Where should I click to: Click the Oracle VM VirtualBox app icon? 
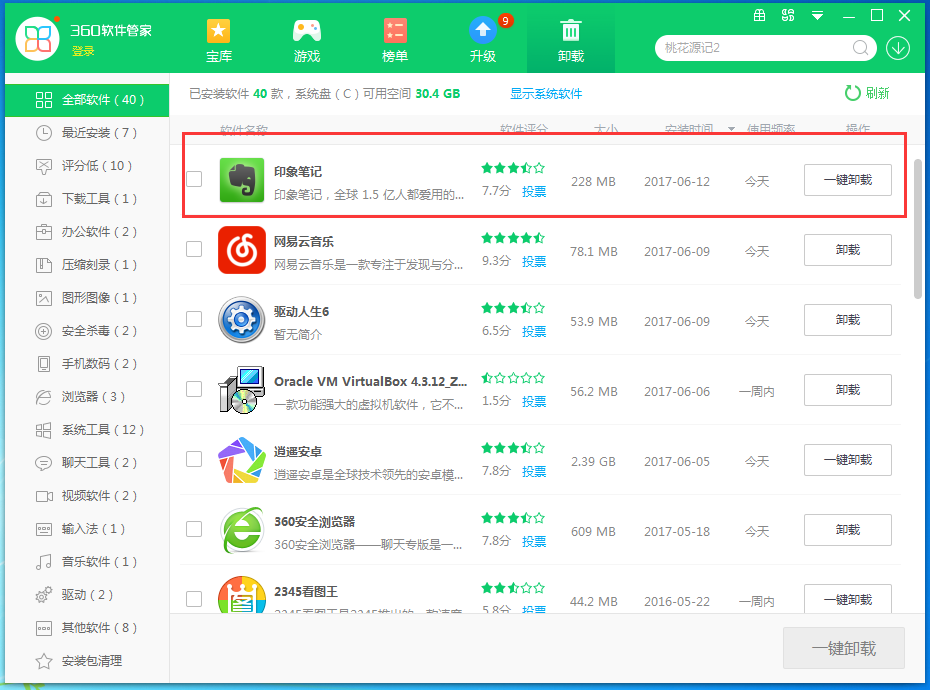[244, 390]
